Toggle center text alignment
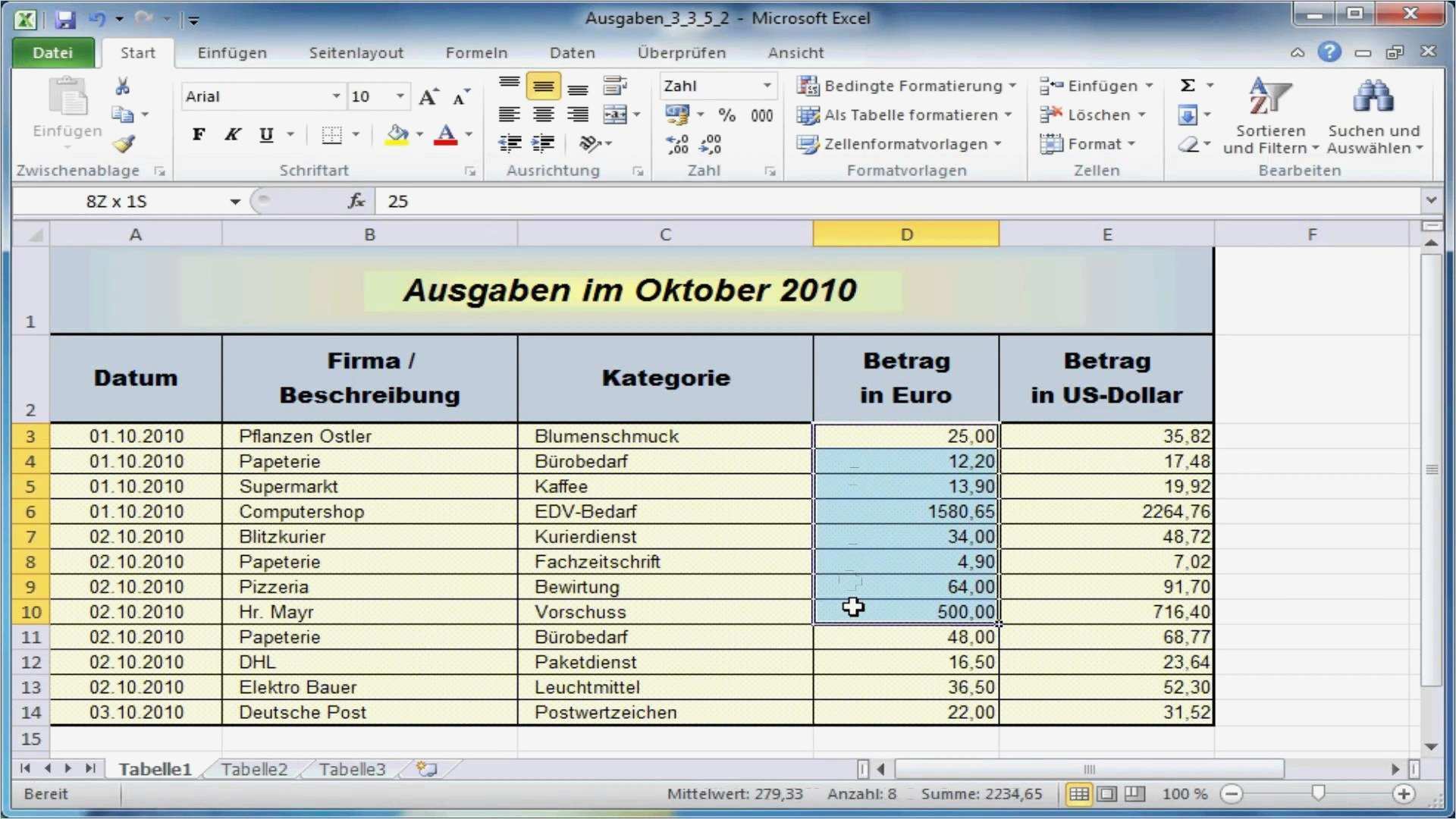The image size is (1456, 819). coord(544,114)
